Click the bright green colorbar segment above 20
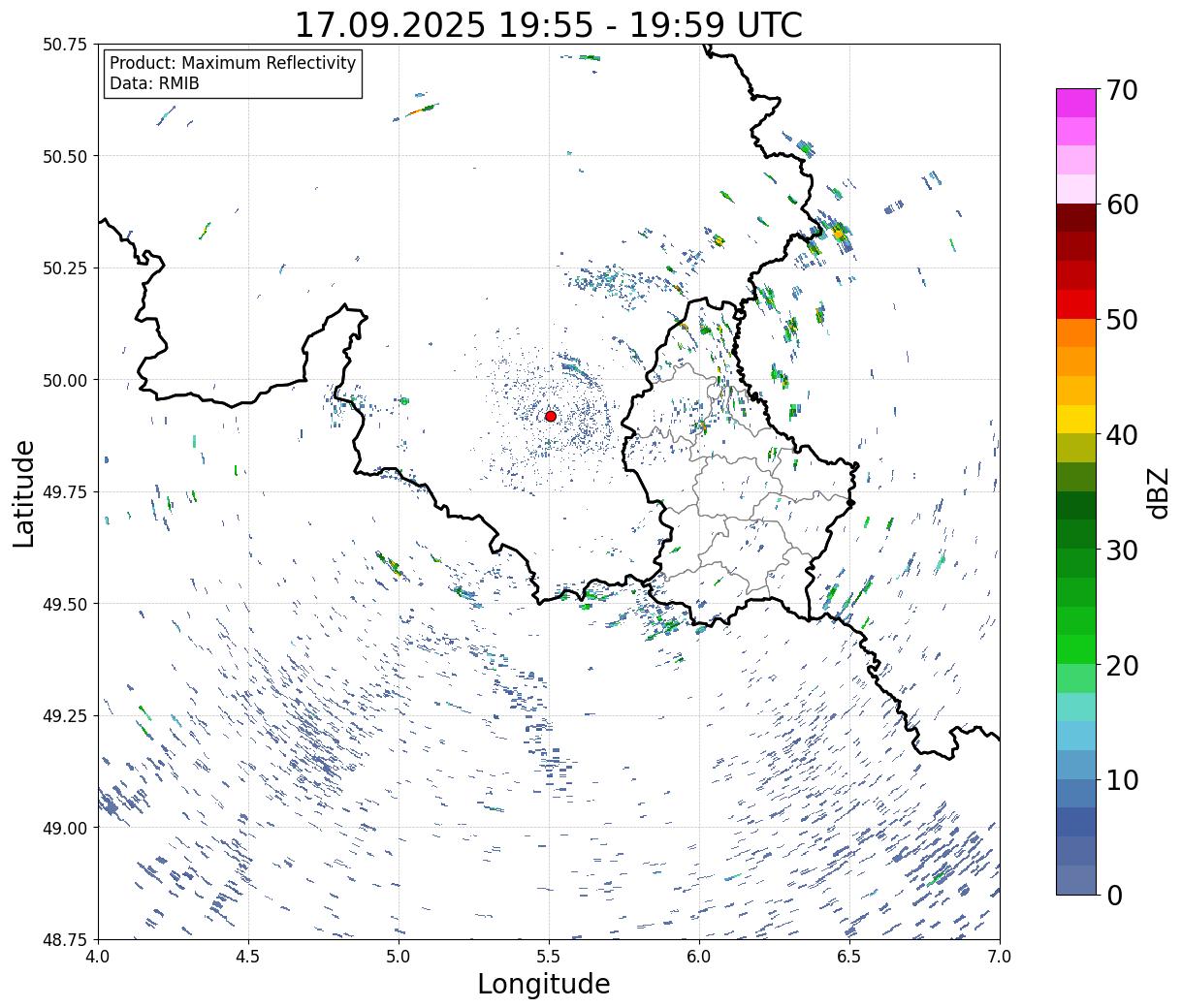This screenshot has height=1008, width=1182. click(x=1076, y=649)
